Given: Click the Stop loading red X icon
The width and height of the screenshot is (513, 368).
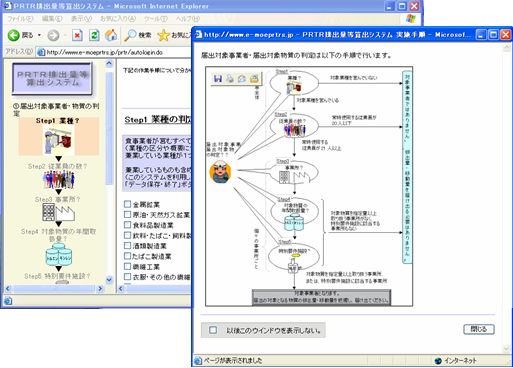Looking at the screenshot, I should [x=77, y=35].
